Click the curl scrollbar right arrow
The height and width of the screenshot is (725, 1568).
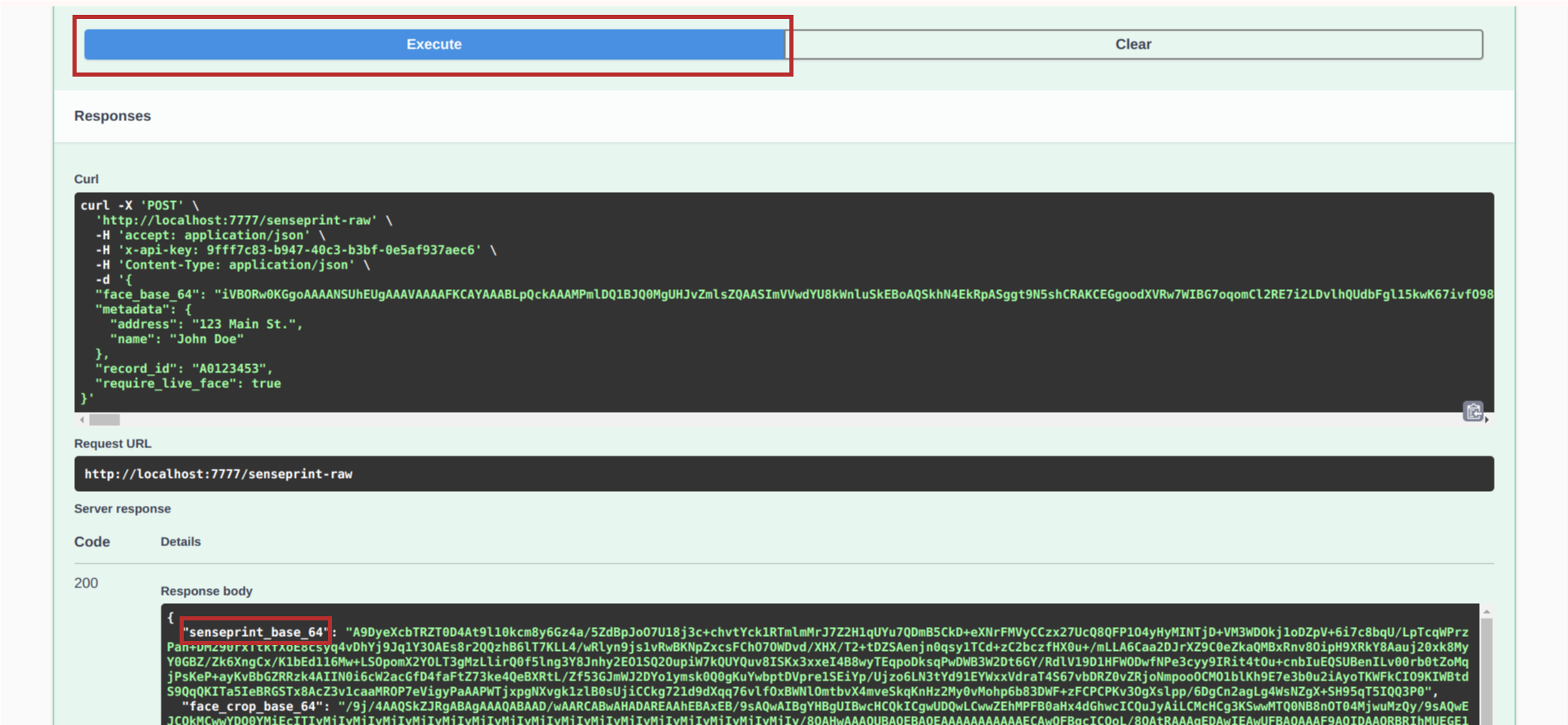click(x=1487, y=420)
